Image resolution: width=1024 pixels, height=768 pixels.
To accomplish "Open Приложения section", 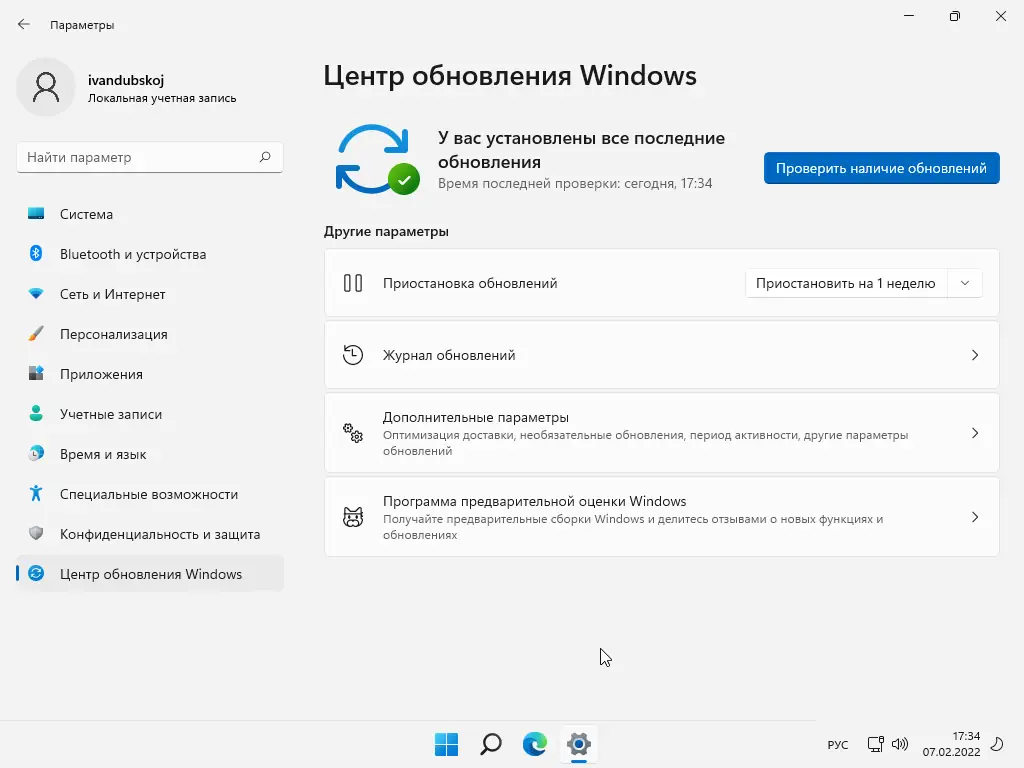I will pyautogui.click(x=150, y=374).
